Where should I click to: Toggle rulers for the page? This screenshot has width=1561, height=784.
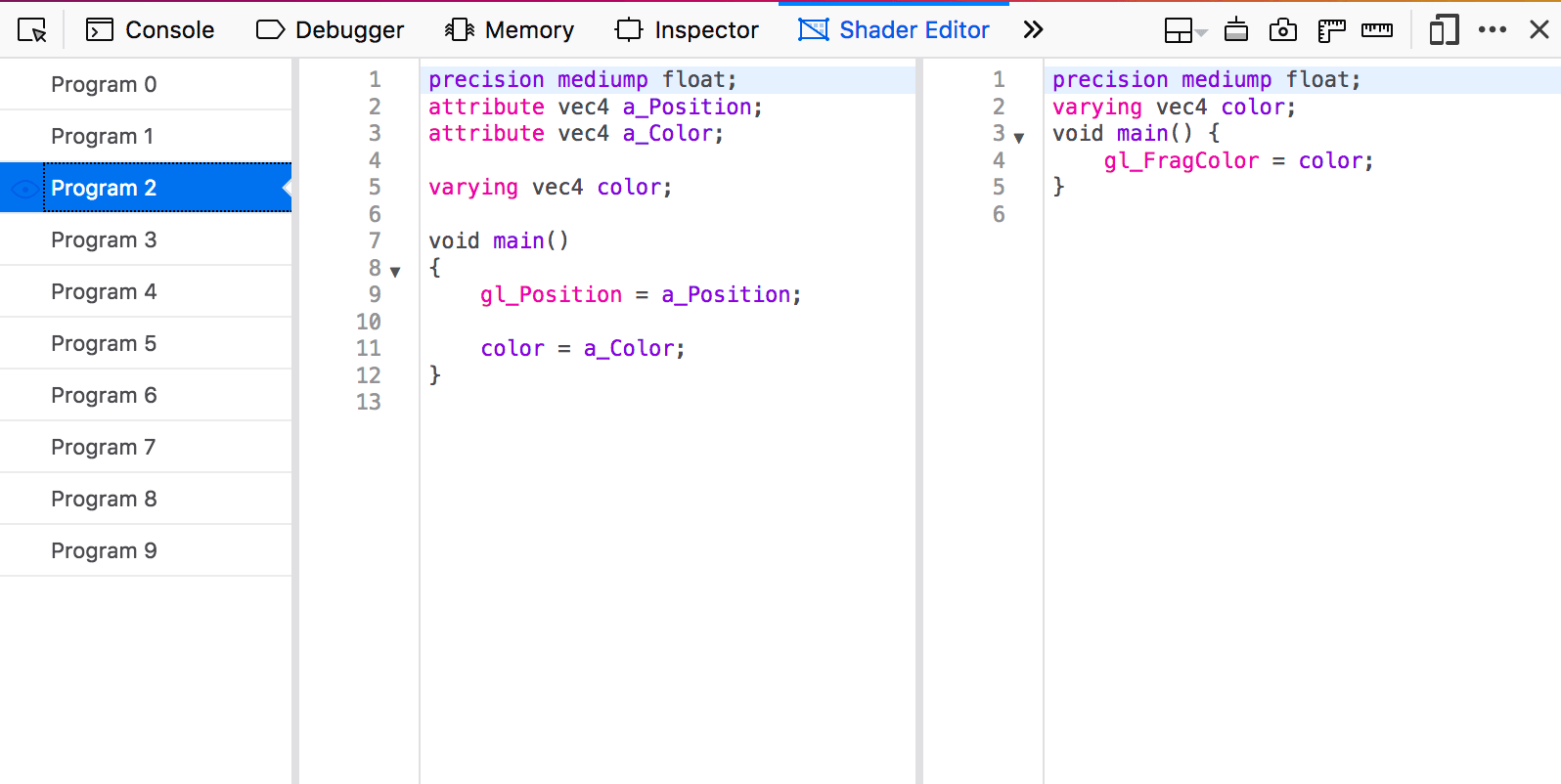(1331, 30)
